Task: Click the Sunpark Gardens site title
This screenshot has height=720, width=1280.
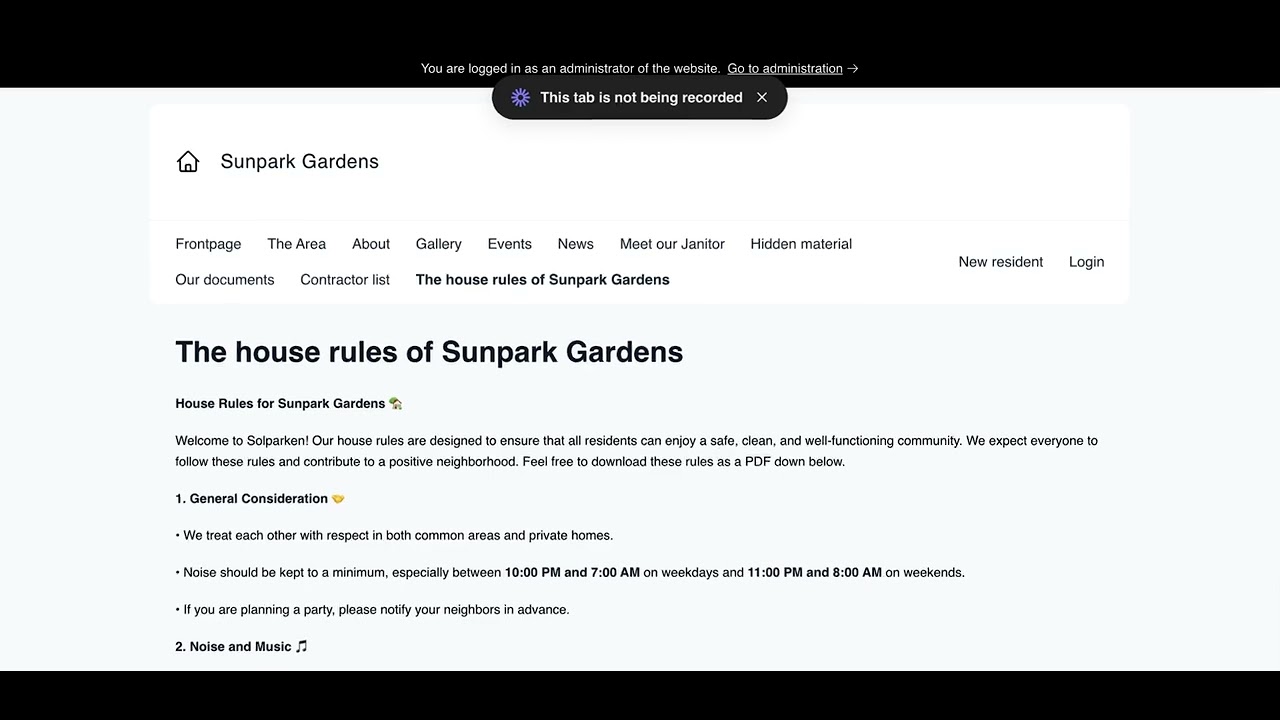Action: click(299, 162)
